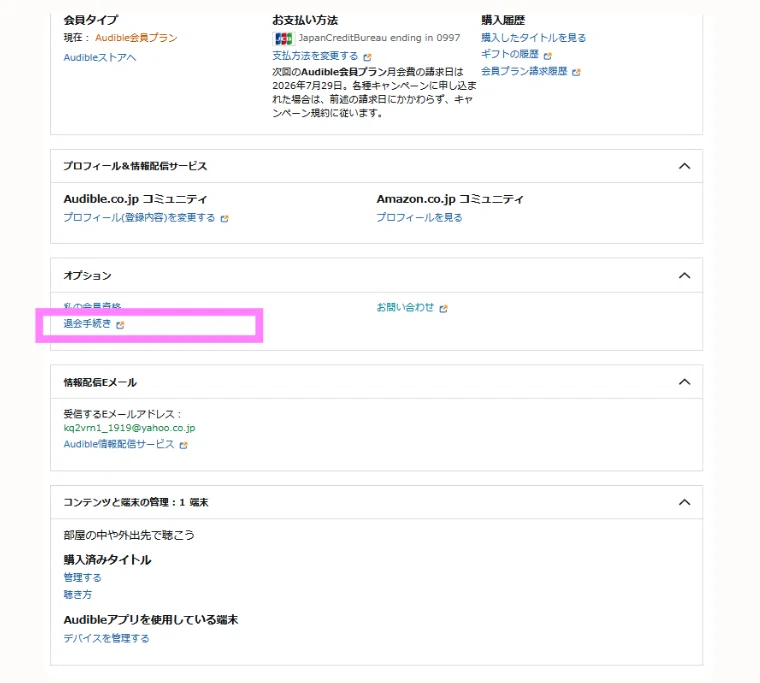Collapse the プロフィール&情報配信サービス section
Viewport: 760px width, 683px height.
[x=684, y=166]
